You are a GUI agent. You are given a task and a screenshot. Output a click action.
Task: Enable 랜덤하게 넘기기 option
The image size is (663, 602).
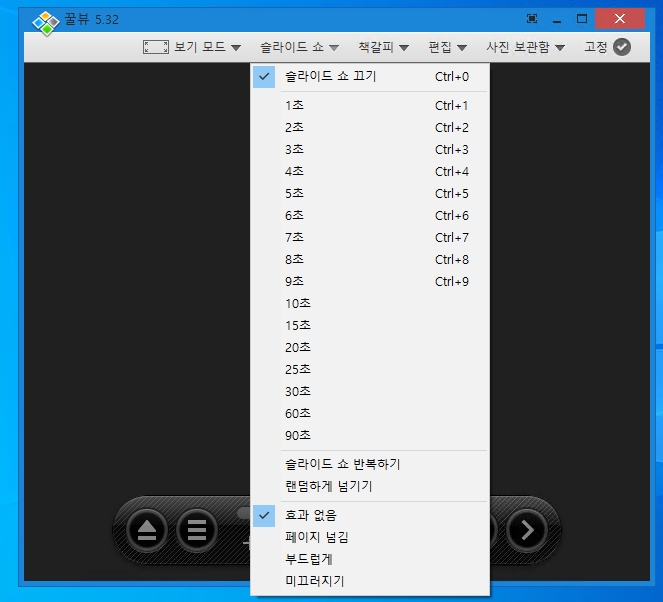(x=370, y=486)
